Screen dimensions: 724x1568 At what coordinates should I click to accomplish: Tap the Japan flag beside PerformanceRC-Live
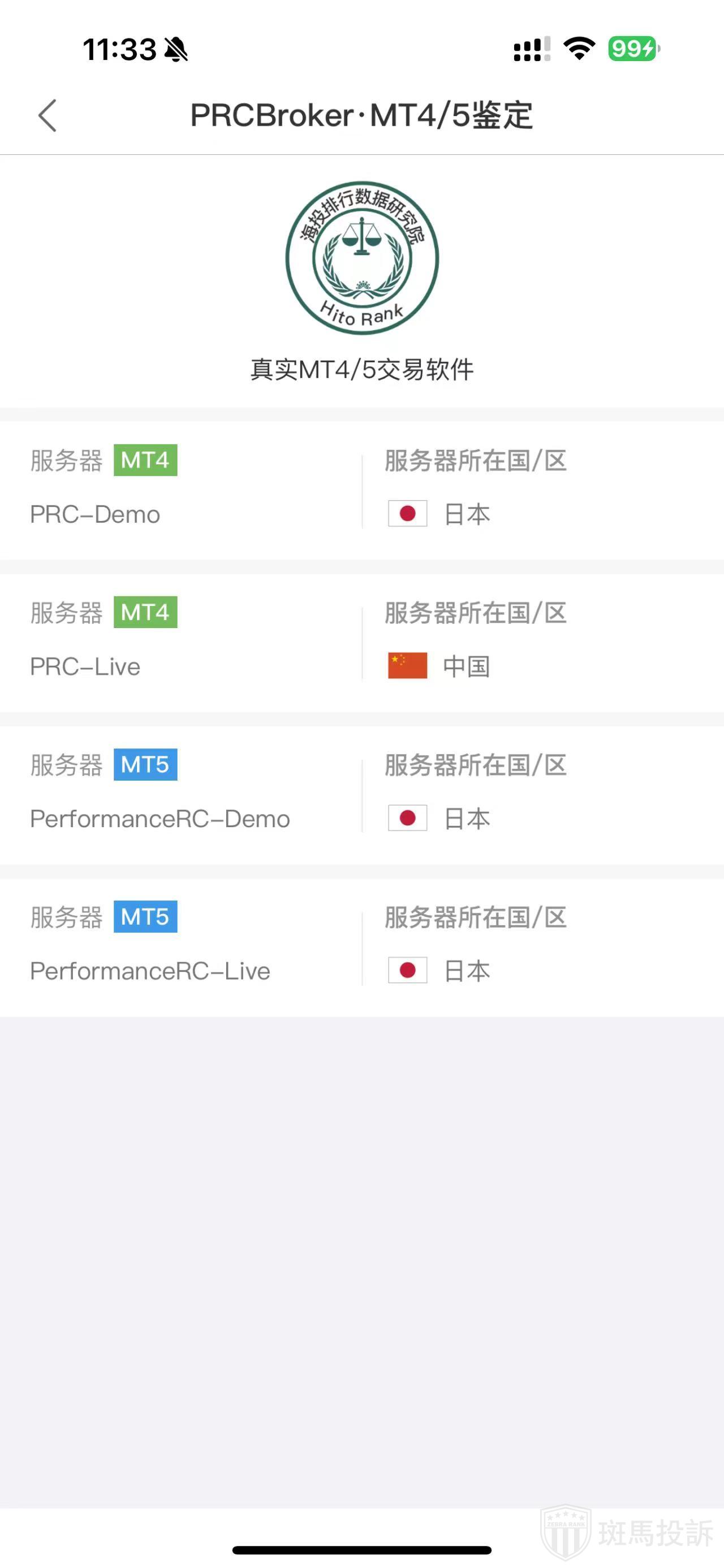point(407,971)
